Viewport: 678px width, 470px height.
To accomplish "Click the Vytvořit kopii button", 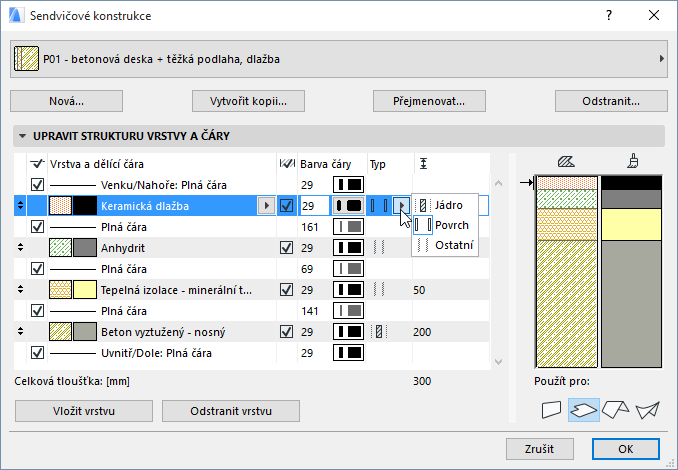I will click(247, 101).
